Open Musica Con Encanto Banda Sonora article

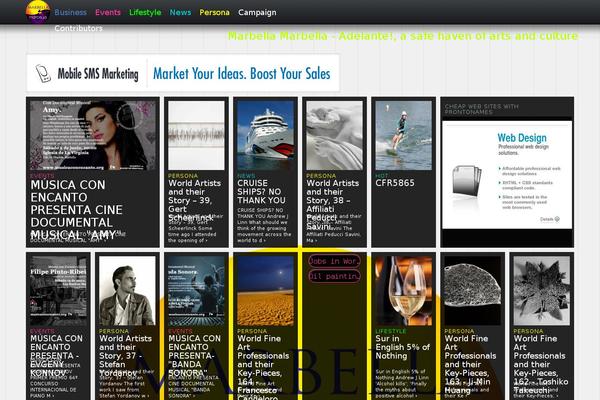(x=194, y=356)
